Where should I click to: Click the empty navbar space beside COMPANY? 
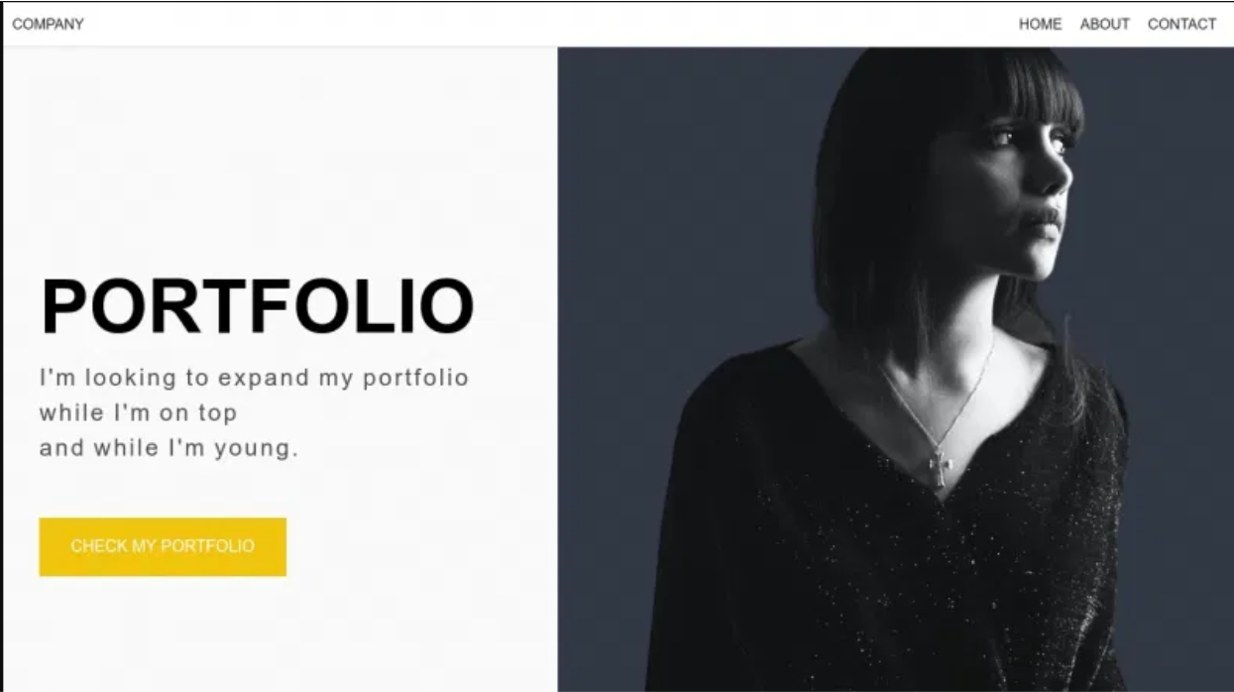(x=550, y=24)
